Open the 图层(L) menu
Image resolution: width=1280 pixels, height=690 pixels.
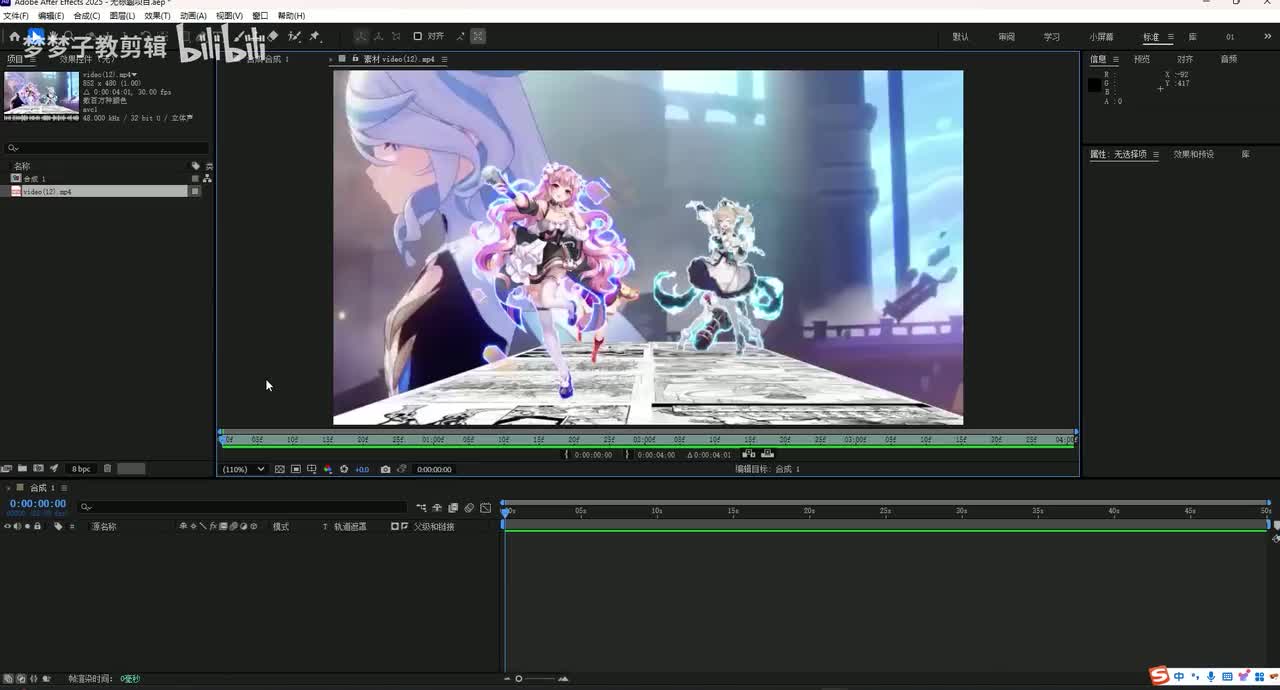click(122, 16)
